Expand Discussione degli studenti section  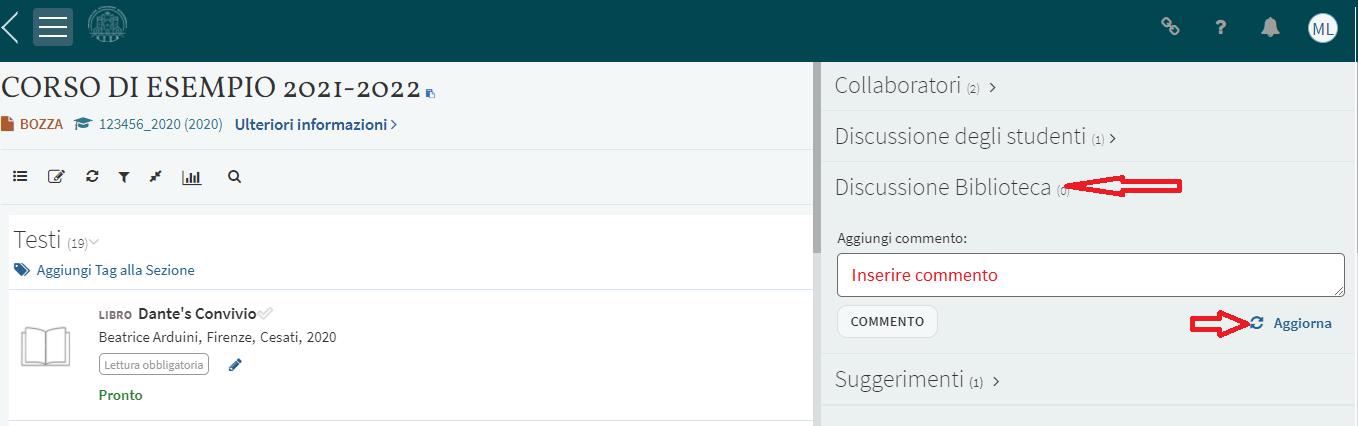[975, 136]
